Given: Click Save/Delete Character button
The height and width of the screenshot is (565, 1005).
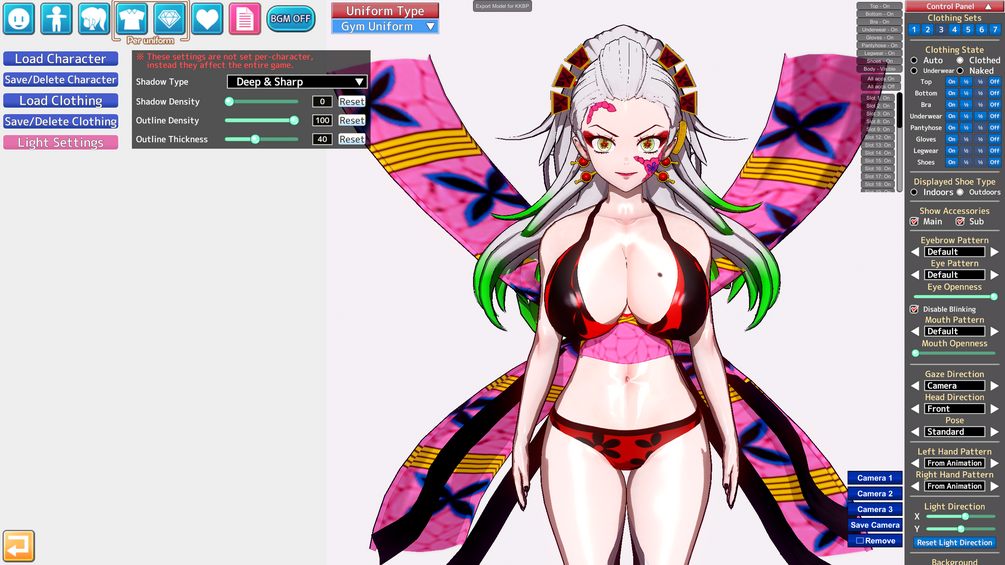Looking at the screenshot, I should pyautogui.click(x=60, y=79).
